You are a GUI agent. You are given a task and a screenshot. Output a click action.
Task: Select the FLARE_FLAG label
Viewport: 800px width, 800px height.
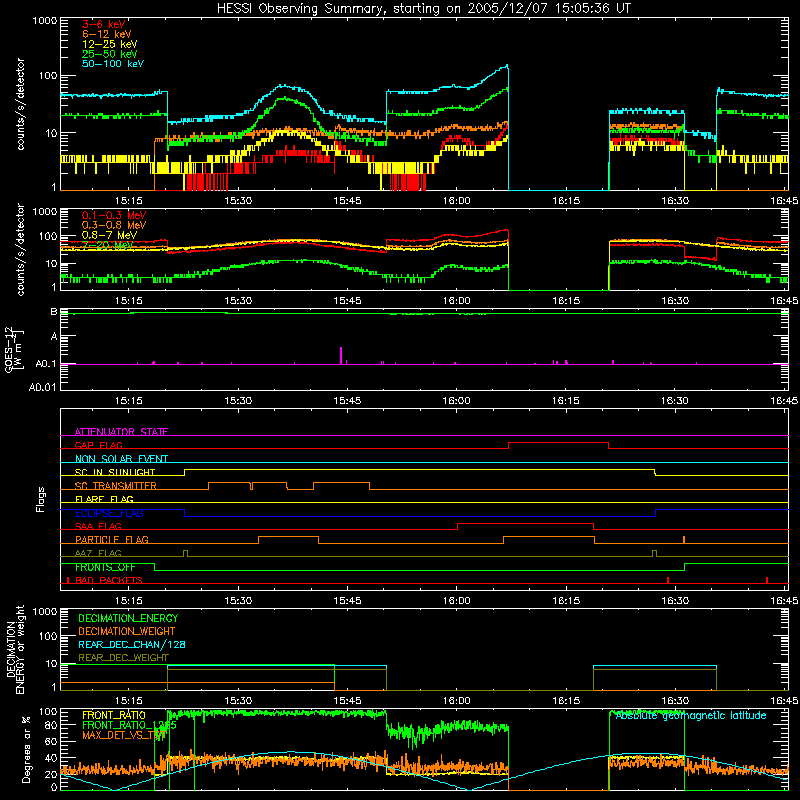104,499
